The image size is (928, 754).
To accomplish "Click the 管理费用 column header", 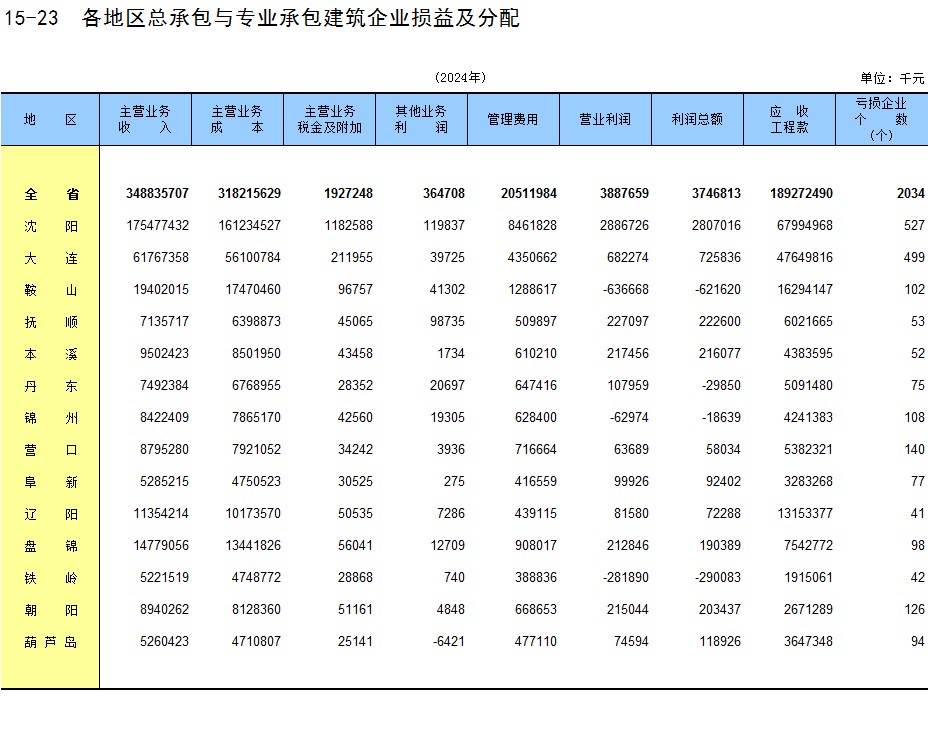I will pos(513,119).
